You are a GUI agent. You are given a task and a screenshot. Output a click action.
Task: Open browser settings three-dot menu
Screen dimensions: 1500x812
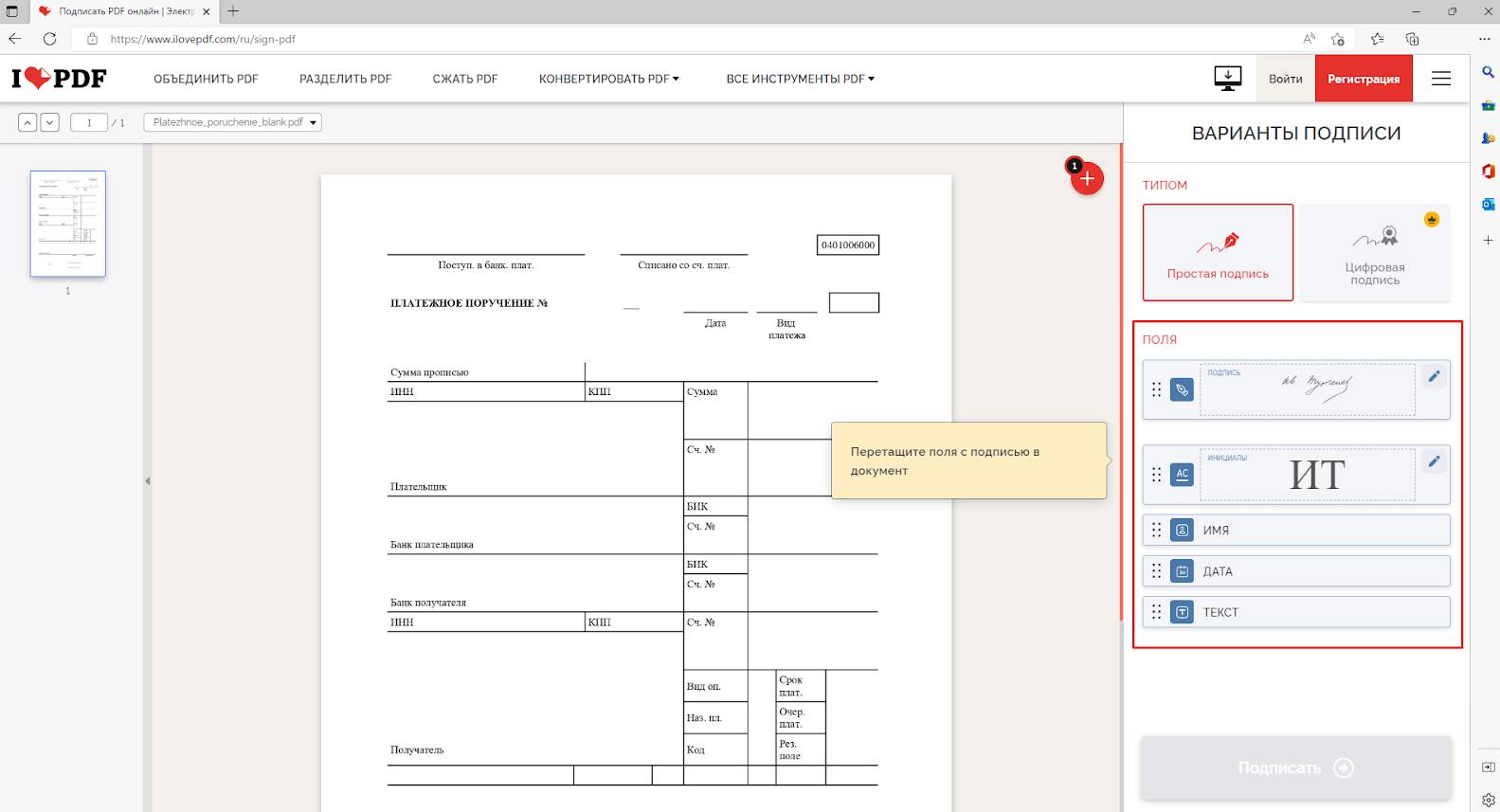pyautogui.click(x=1485, y=39)
